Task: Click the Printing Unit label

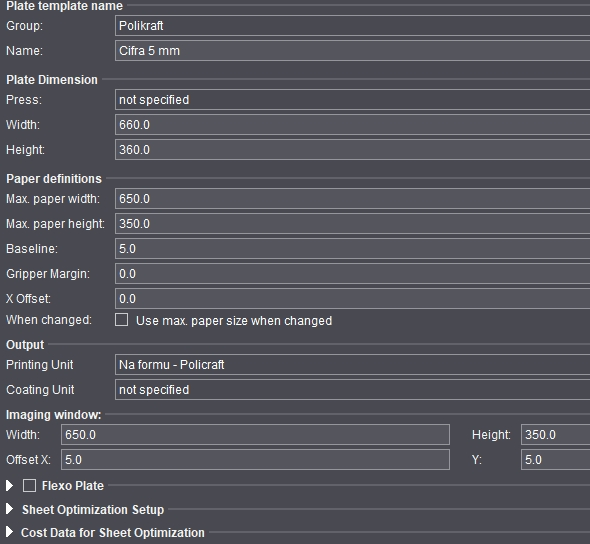Action: [40, 365]
